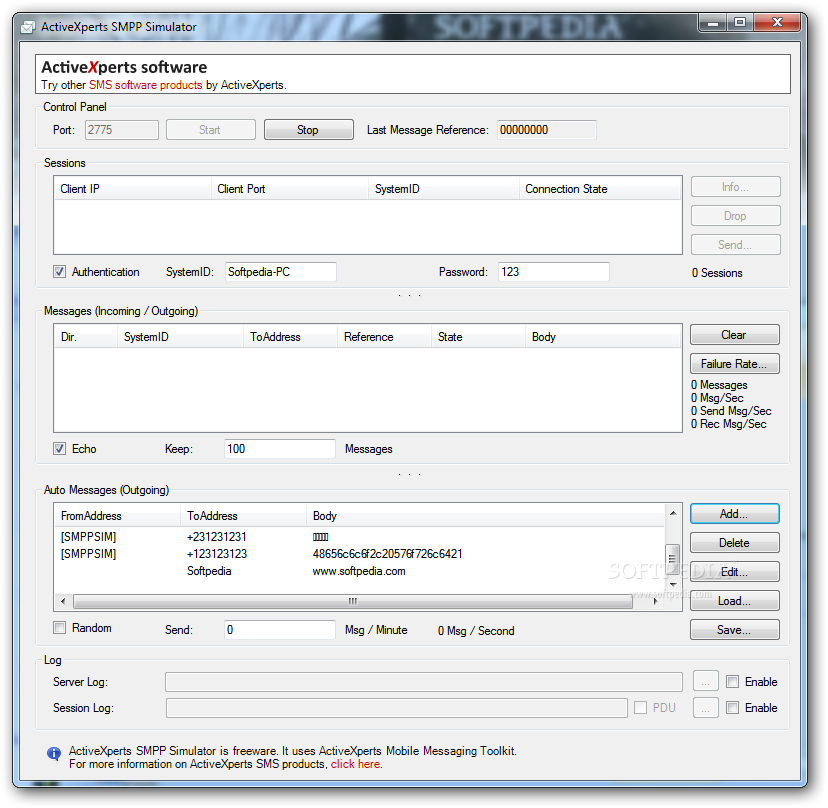The height and width of the screenshot is (808, 828).
Task: Click the Messages SystemID column header
Action: (x=180, y=336)
